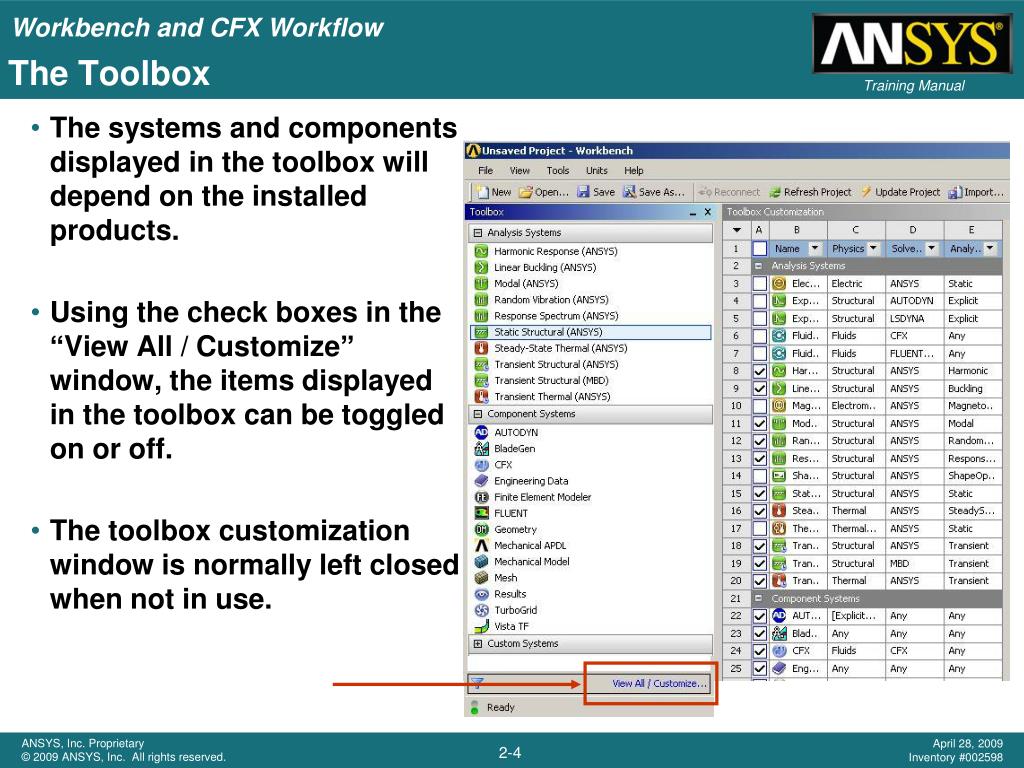Screen dimensions: 1024x768
Task: Open the Solver column filter dropdown
Action: pyautogui.click(x=932, y=248)
